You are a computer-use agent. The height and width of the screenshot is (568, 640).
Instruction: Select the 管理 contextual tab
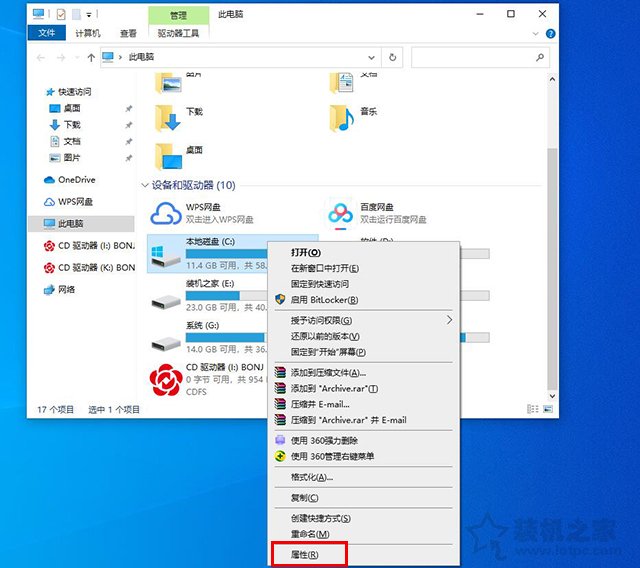[x=178, y=16]
